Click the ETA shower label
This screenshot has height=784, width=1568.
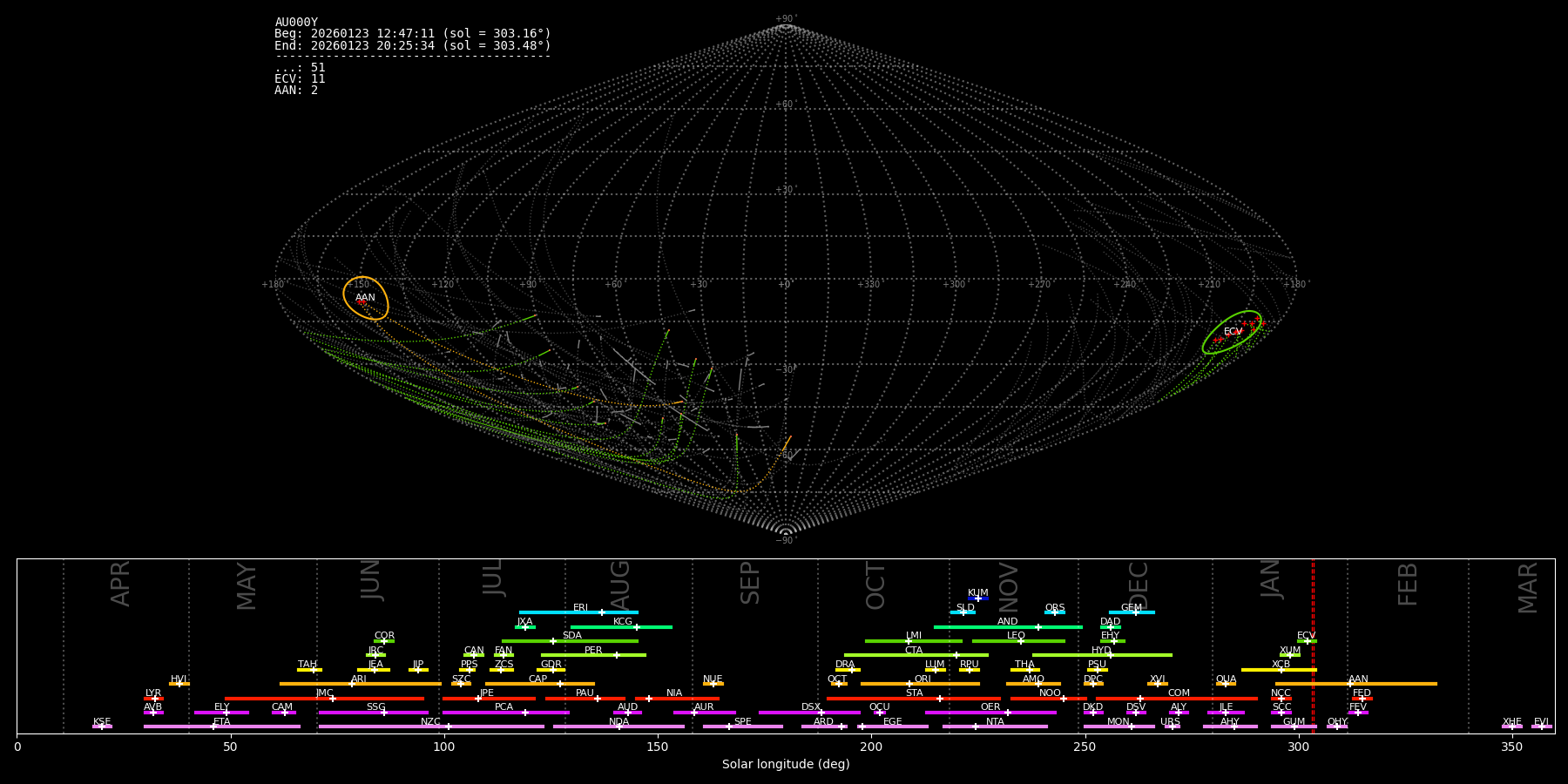pyautogui.click(x=222, y=722)
